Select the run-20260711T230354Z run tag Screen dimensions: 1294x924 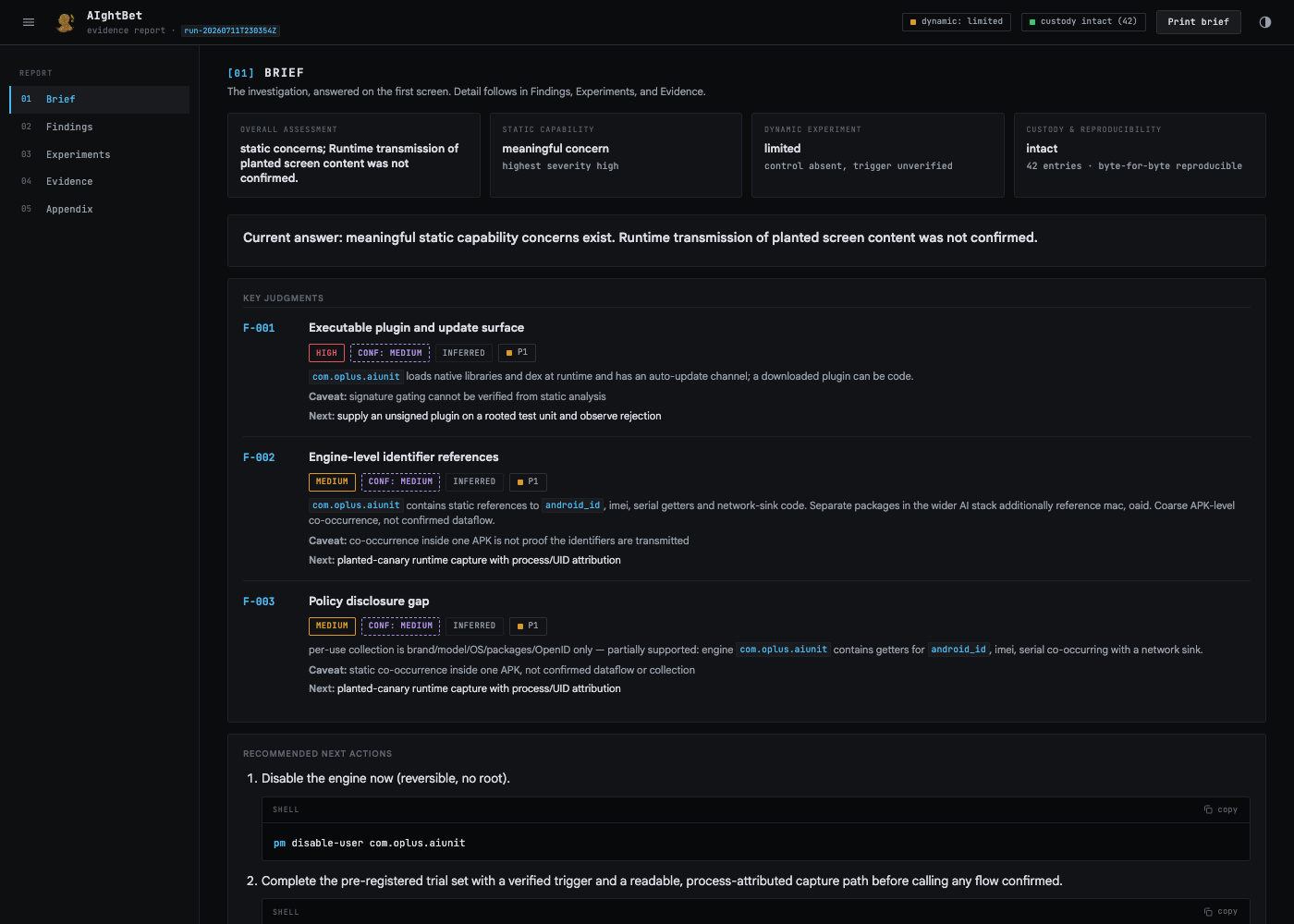click(x=230, y=30)
